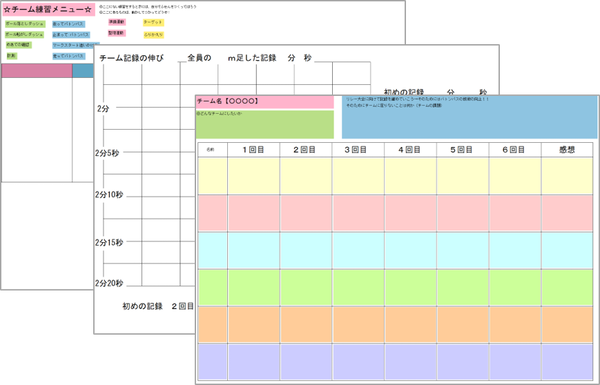The width and height of the screenshot is (600, 385).
Task: Click the チーム名【○○○○】 pink field
Action: tap(265, 102)
